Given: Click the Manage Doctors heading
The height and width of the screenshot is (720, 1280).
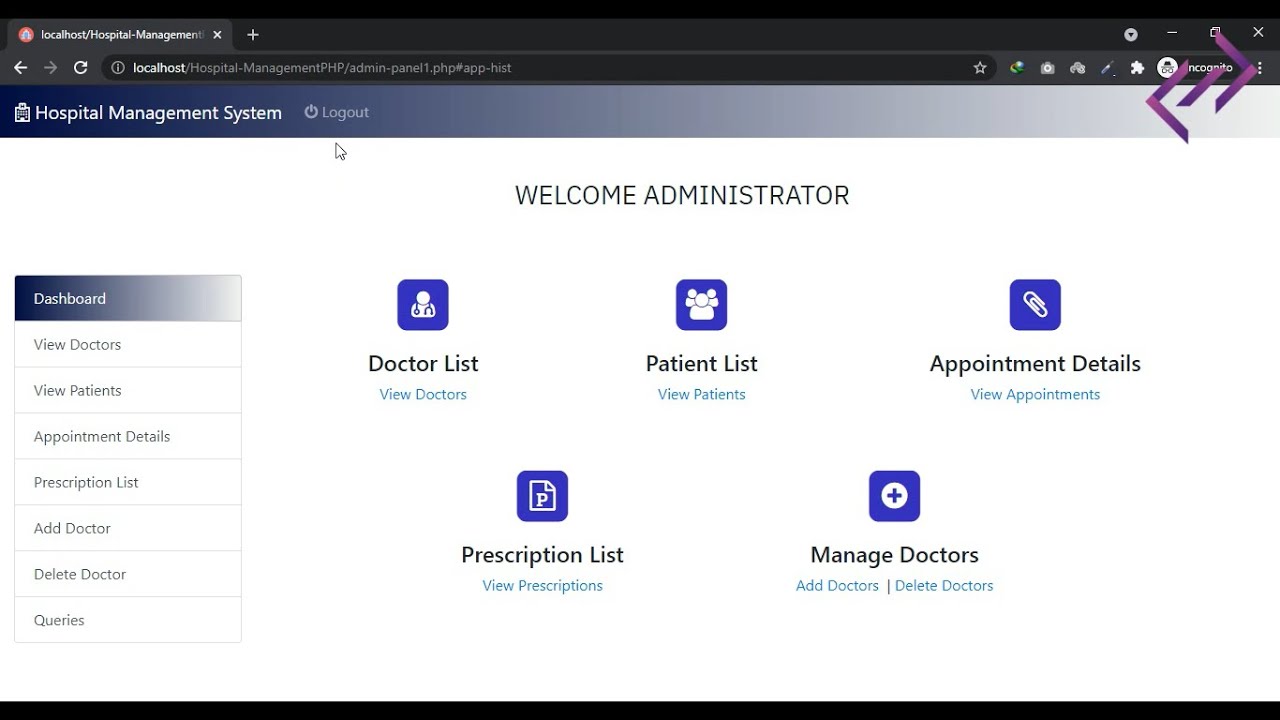Looking at the screenshot, I should (894, 554).
